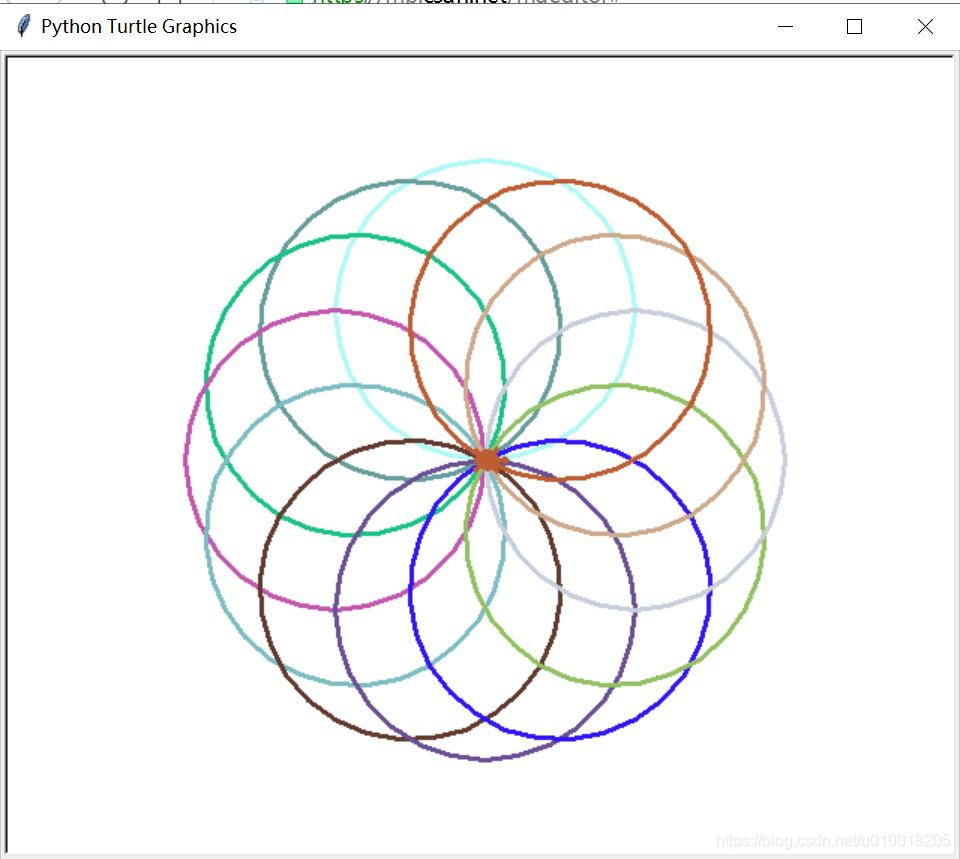Click the feather icon in the title bar
Screen dimensions: 960x859
(23, 26)
